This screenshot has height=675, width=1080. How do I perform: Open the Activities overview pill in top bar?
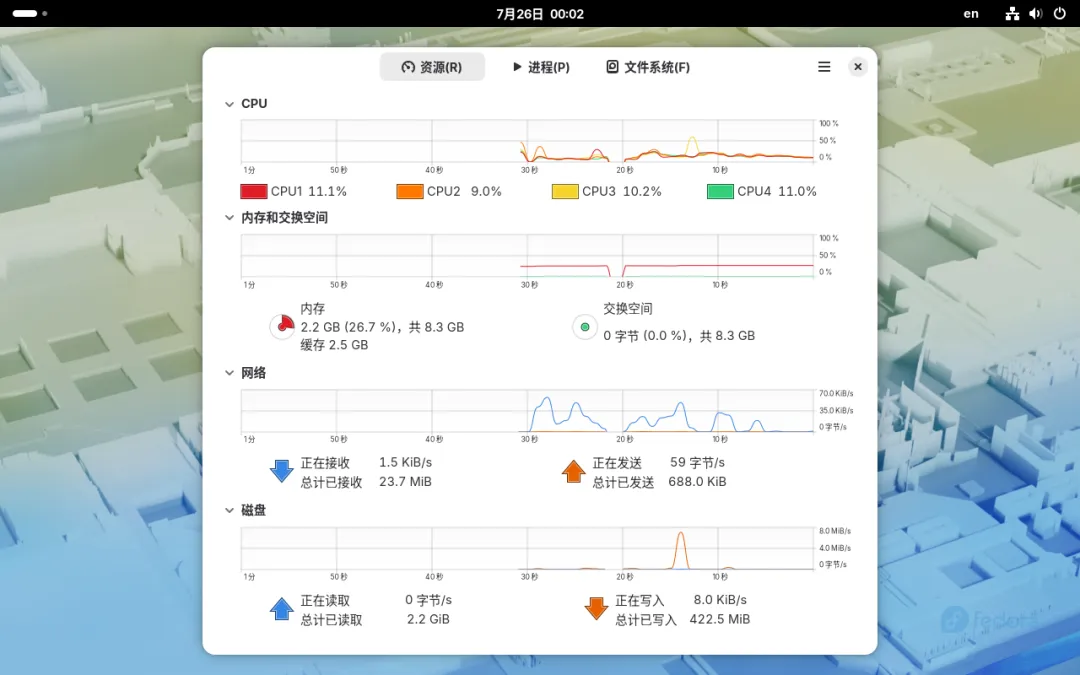(30, 13)
